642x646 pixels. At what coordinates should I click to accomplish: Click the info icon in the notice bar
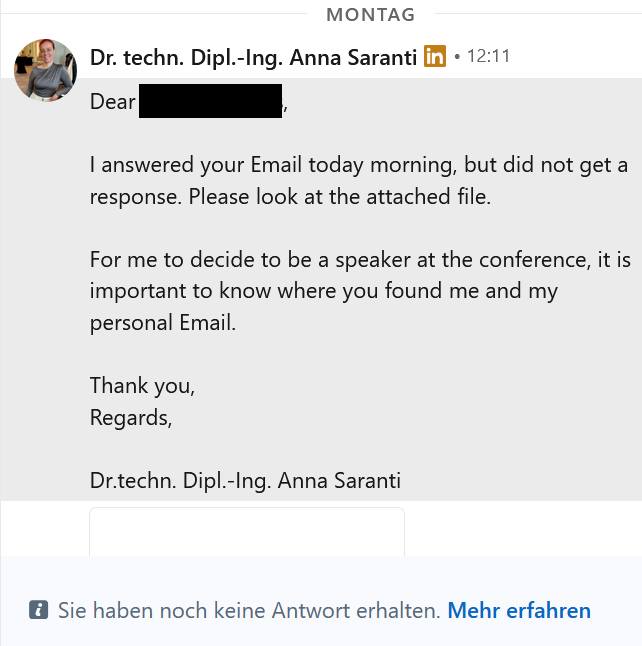(38, 610)
